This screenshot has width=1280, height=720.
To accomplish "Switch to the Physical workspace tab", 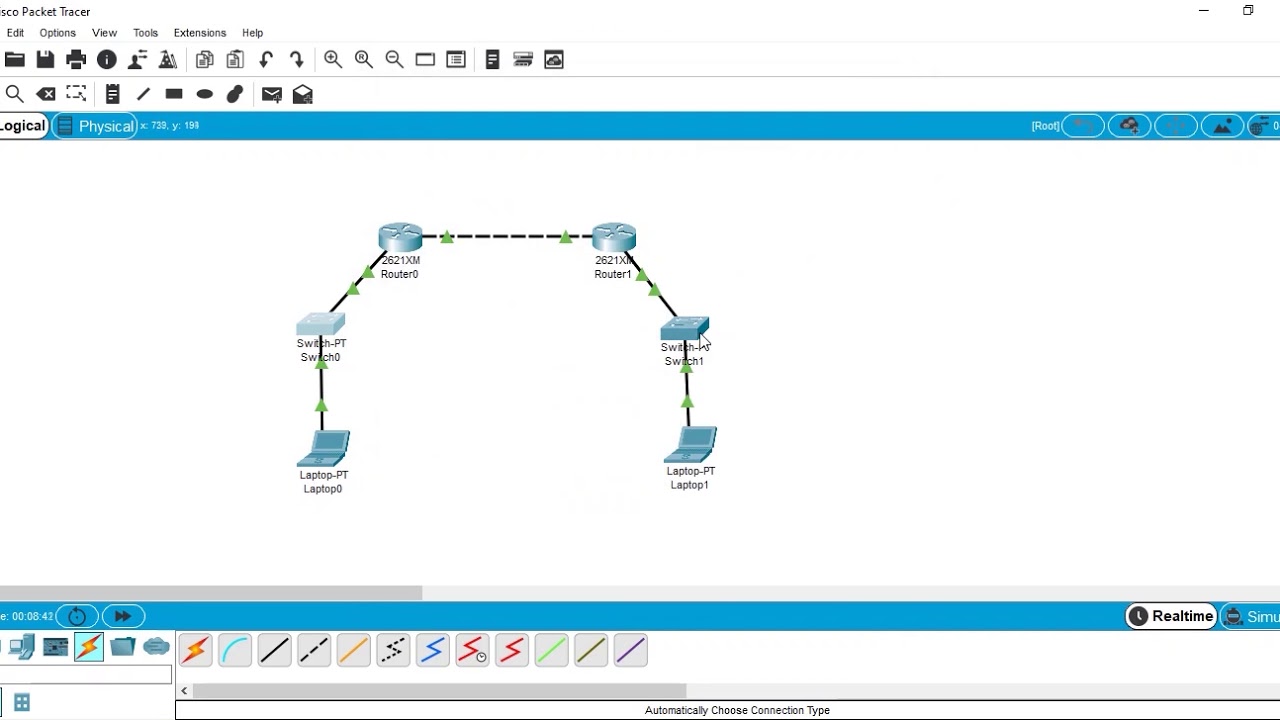I will pyautogui.click(x=95, y=126).
